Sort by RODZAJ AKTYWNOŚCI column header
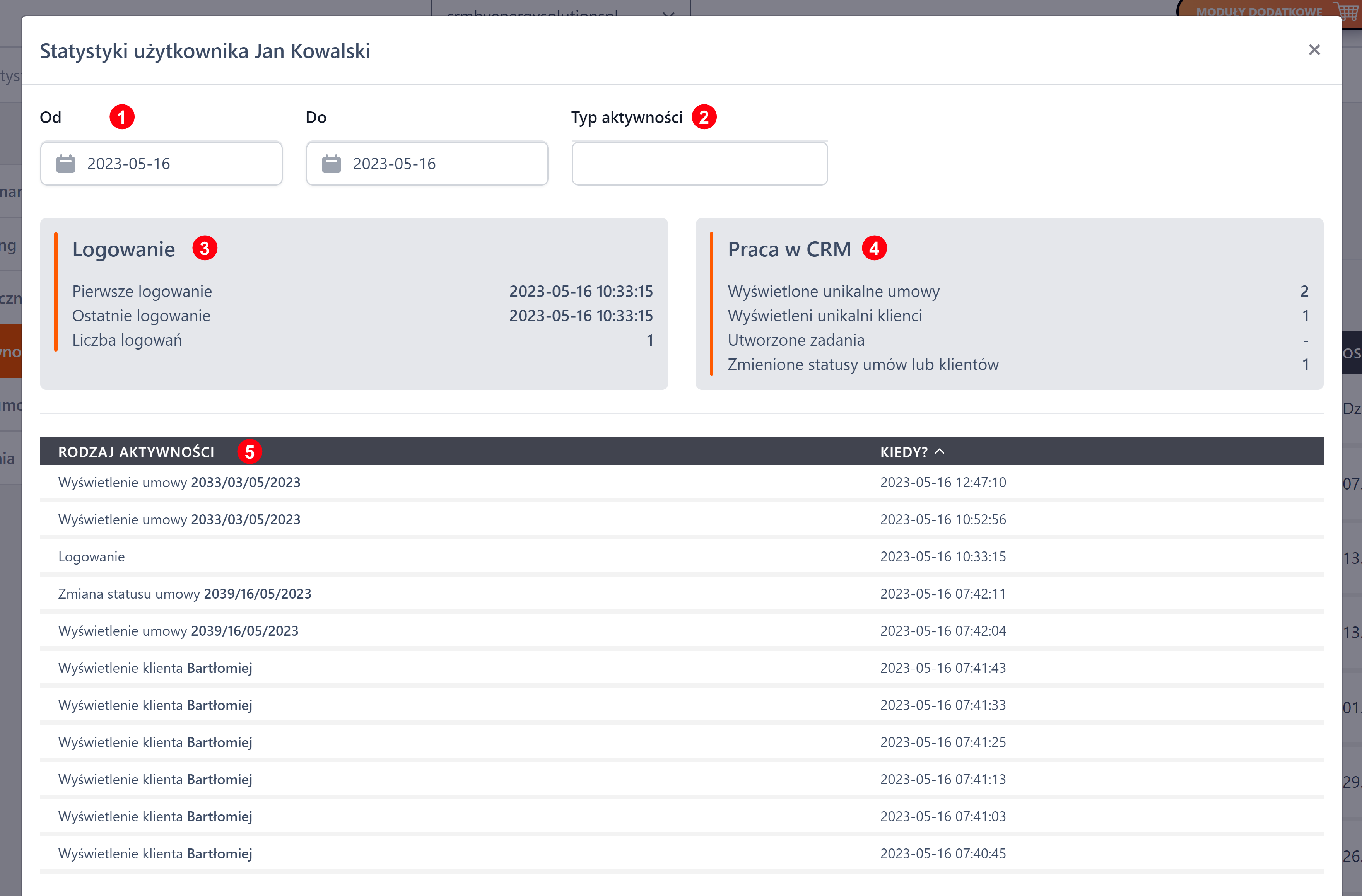1362x896 pixels. 136,452
